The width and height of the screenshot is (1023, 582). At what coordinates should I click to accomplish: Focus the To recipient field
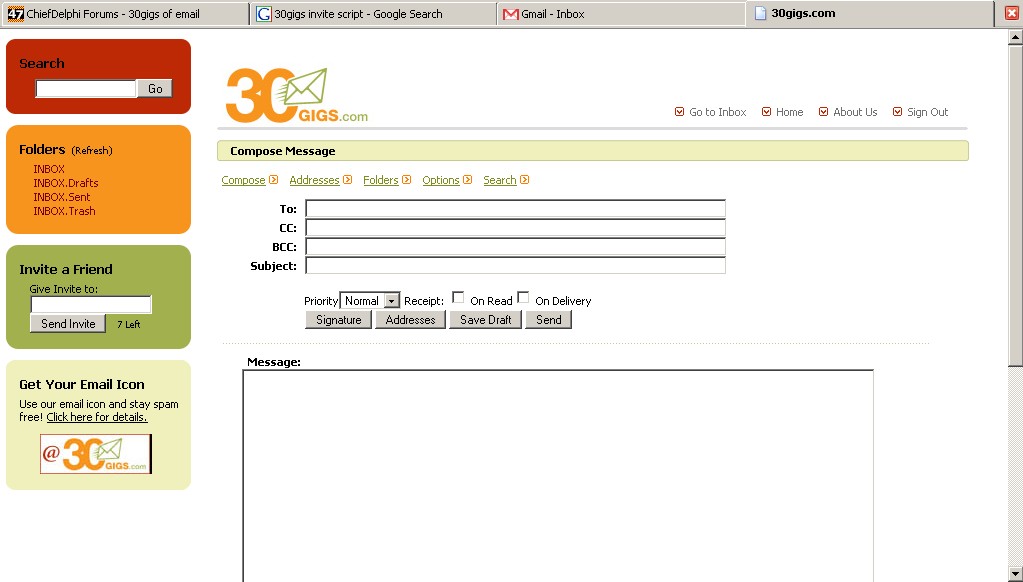click(x=515, y=209)
